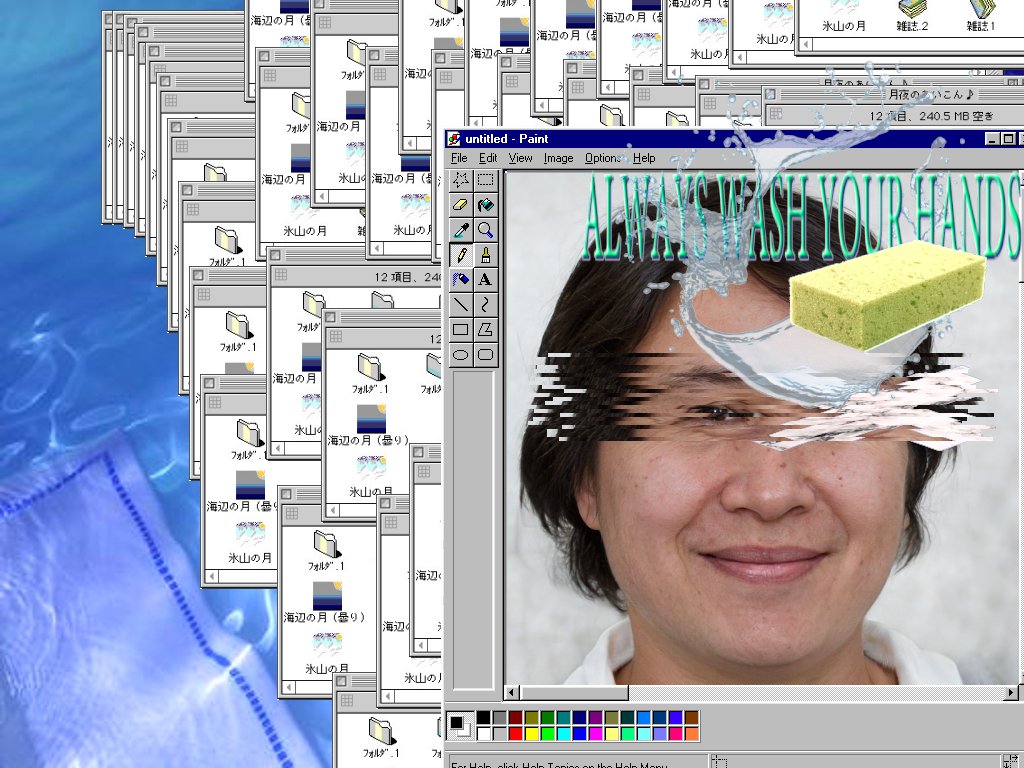Open the View menu in Paint
The height and width of the screenshot is (768, 1024).
520,158
